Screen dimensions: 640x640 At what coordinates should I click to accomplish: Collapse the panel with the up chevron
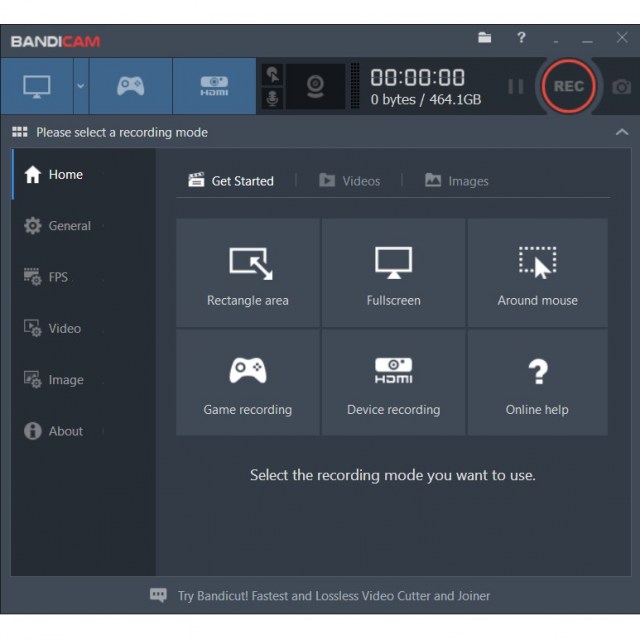click(x=622, y=132)
